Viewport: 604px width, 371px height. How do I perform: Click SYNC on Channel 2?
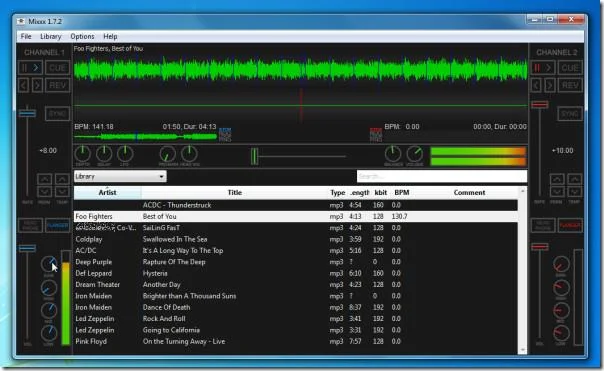570,114
